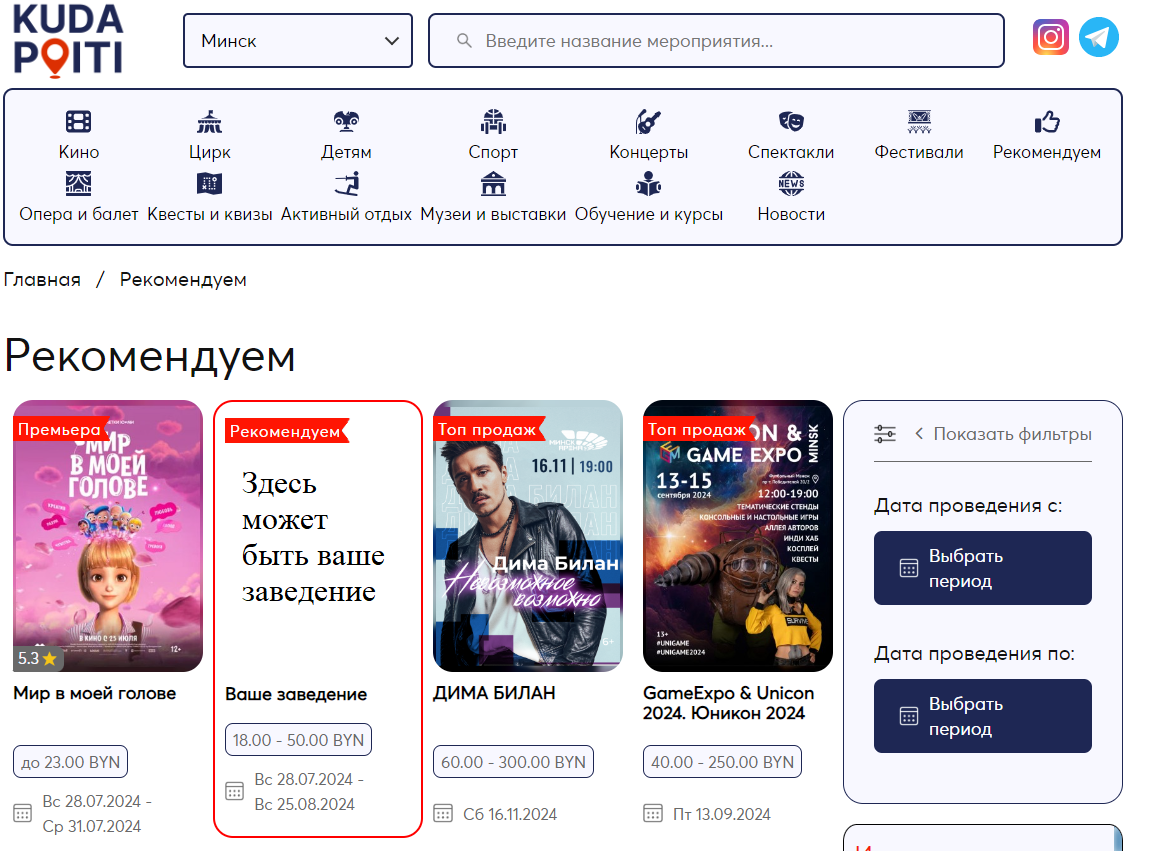Click the Опера и балет icon
Image resolution: width=1152 pixels, height=851 pixels.
(79, 184)
